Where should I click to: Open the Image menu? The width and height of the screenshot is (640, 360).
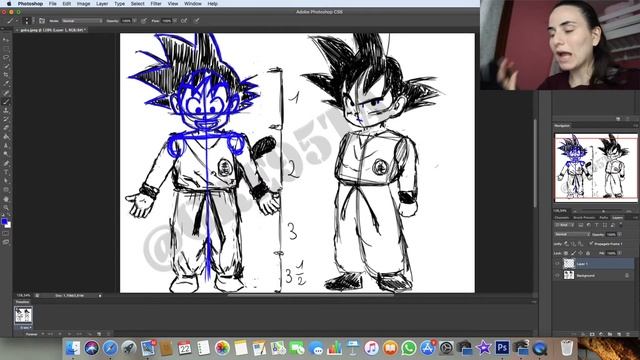(x=83, y=3)
